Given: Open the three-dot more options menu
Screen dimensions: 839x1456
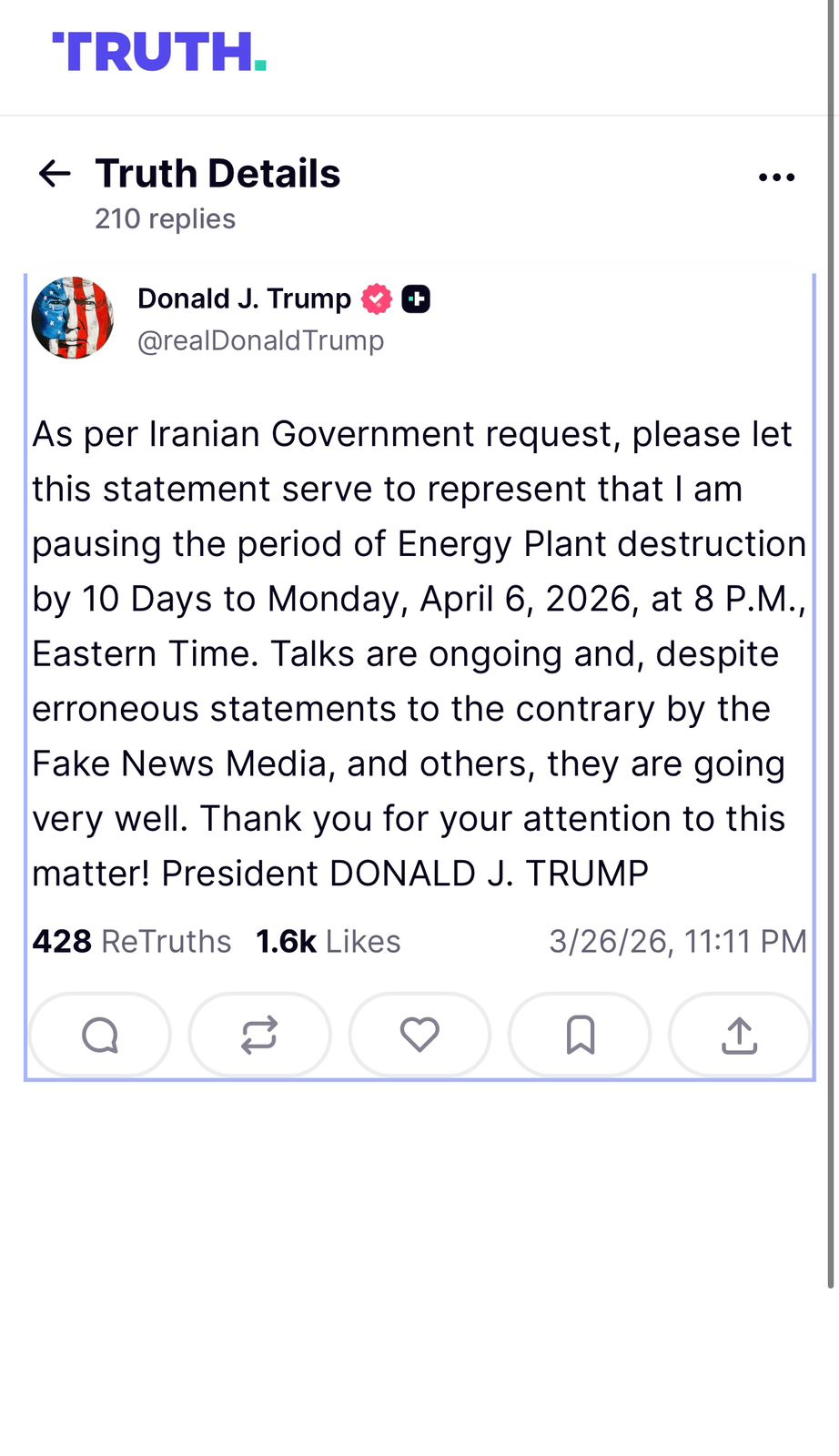Looking at the screenshot, I should (776, 177).
